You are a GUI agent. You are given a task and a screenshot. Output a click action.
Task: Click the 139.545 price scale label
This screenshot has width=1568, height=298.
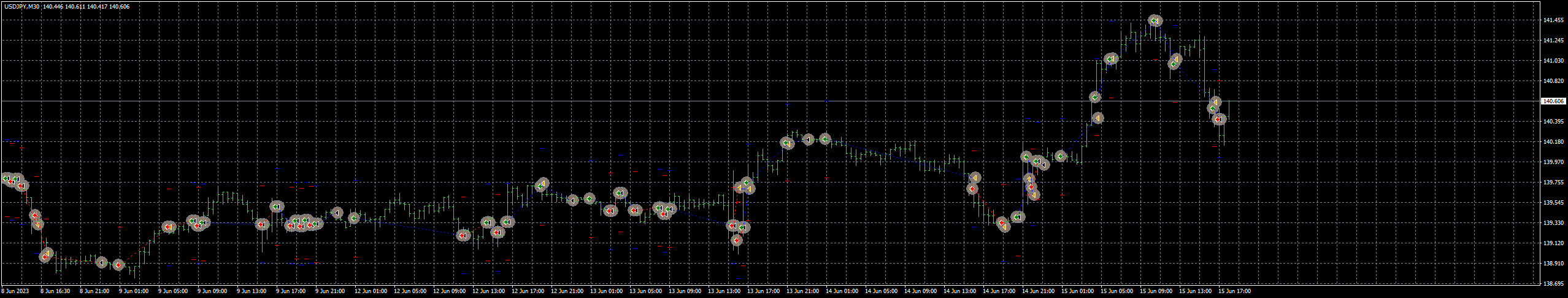tap(1552, 203)
